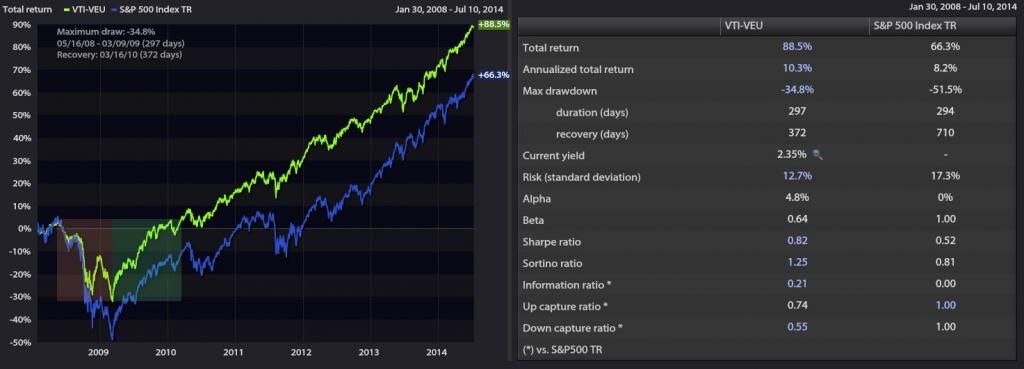Click the VTI-VEU max drawdown -34.8% value
The width and height of the screenshot is (1024, 369).
(797, 91)
